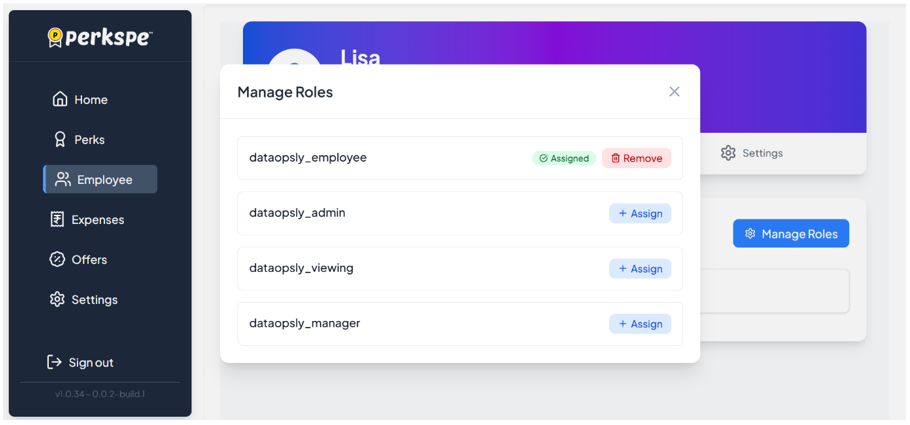Assign the dataopsly_manager role
Image resolution: width=910 pixels, height=425 pixels.
(x=640, y=324)
